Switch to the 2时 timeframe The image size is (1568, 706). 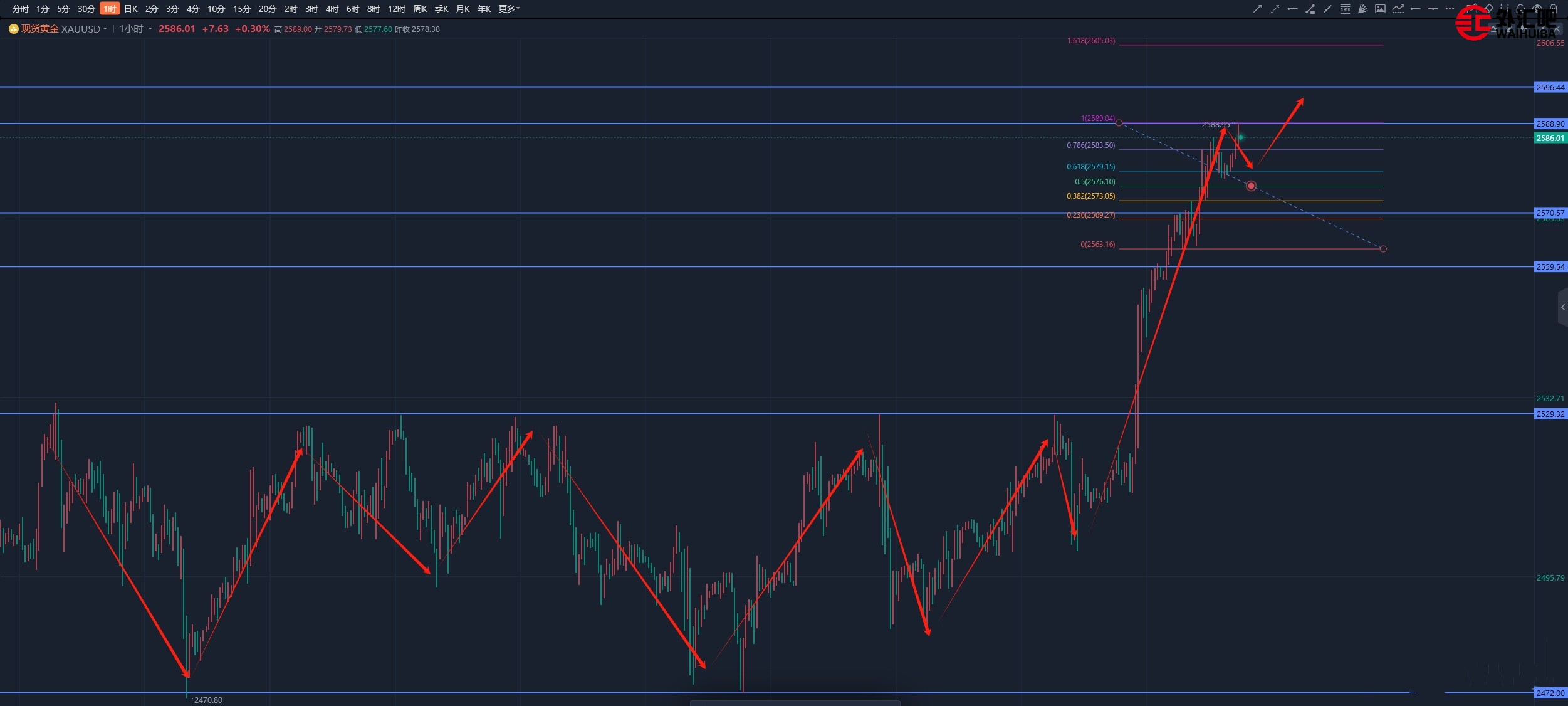tap(291, 9)
